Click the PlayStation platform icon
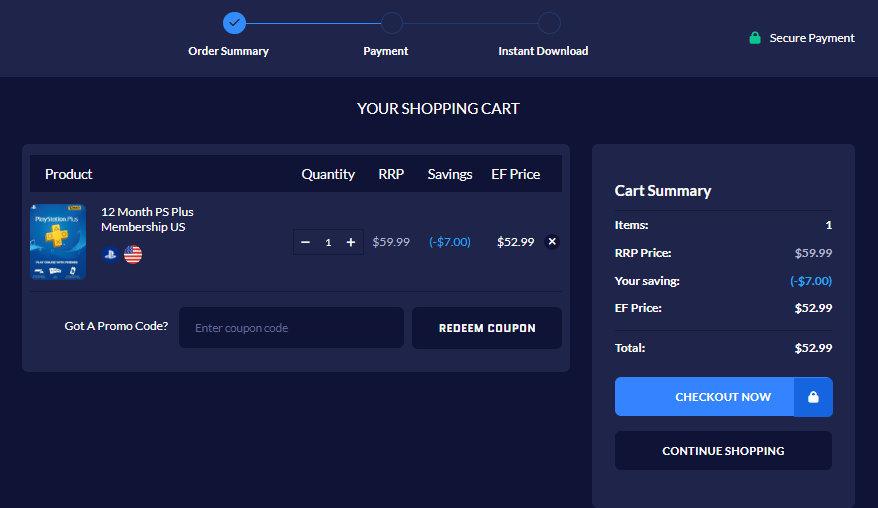The width and height of the screenshot is (878, 508). (x=110, y=254)
